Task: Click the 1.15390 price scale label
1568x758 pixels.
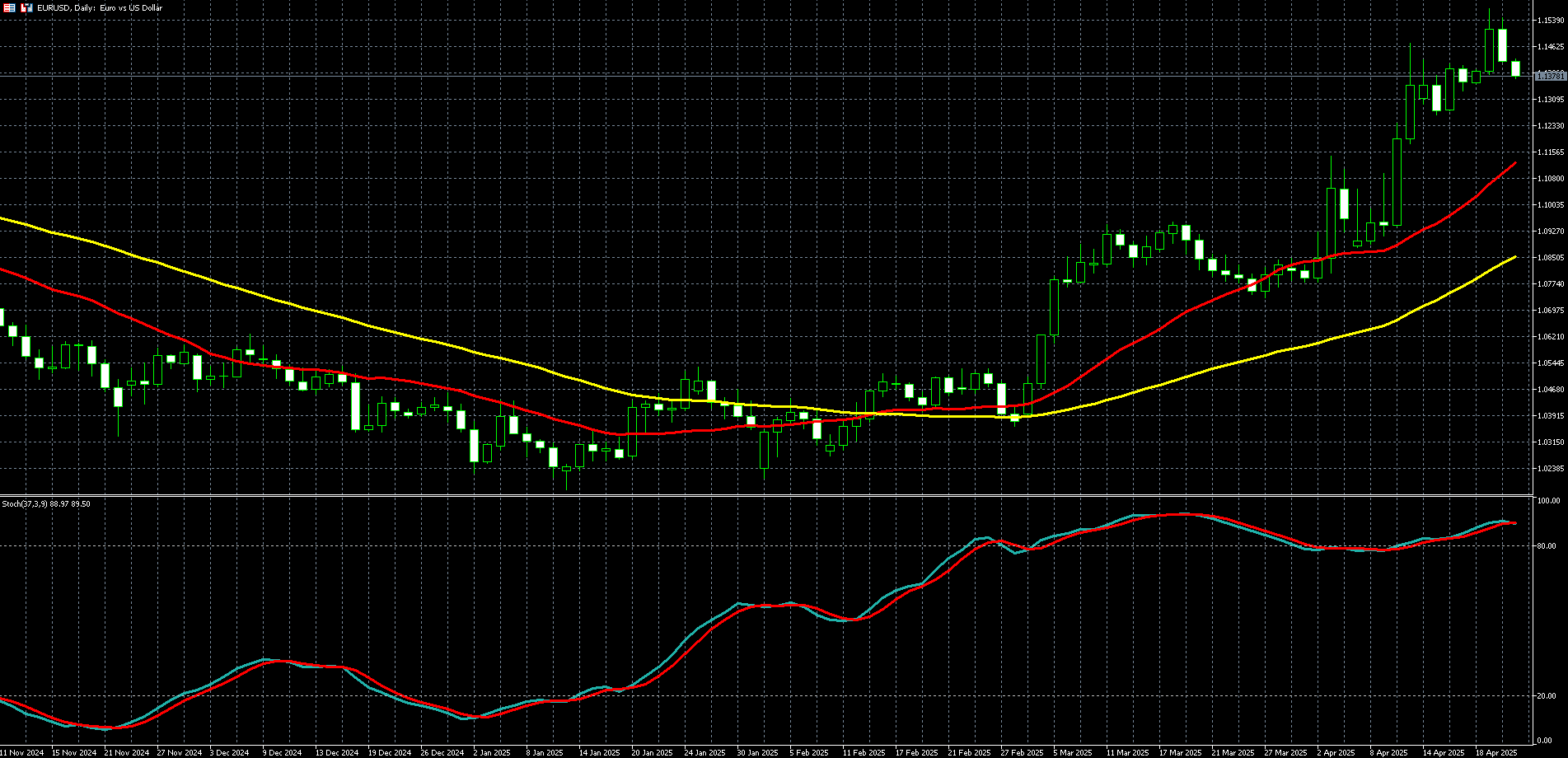Action: click(x=1550, y=20)
